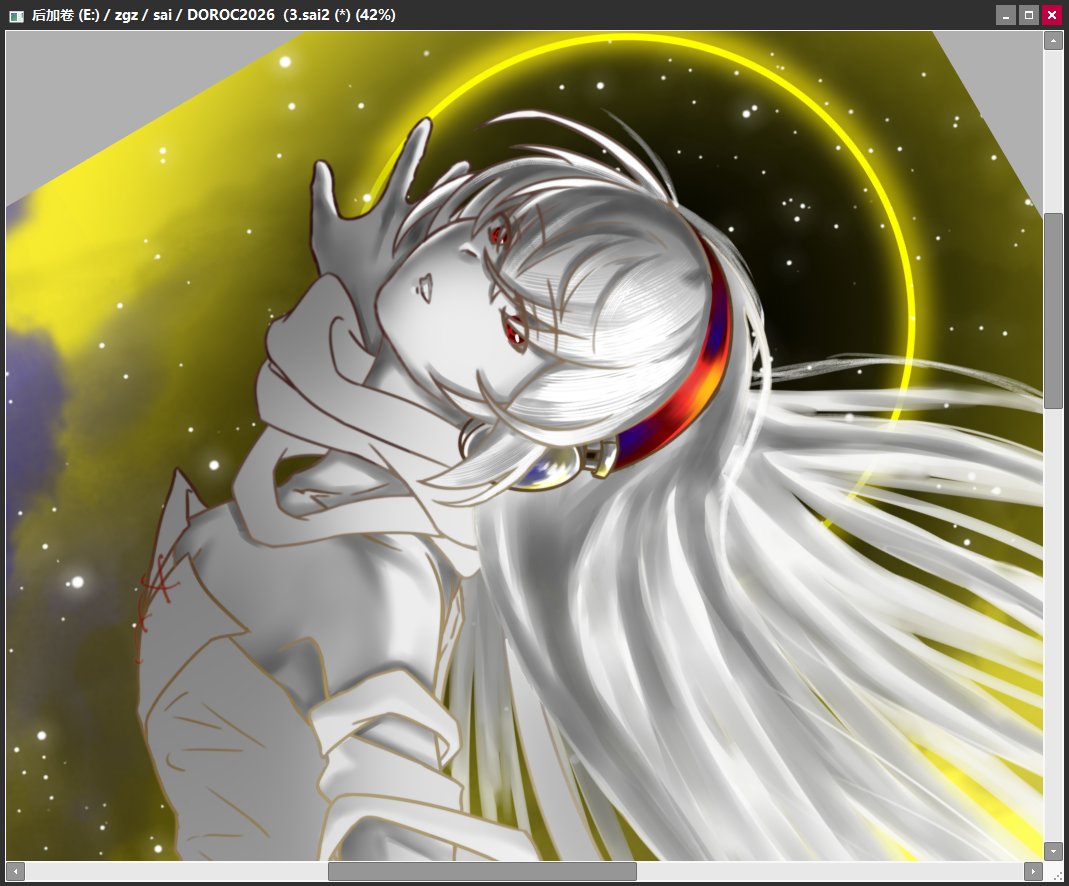Screen dimensions: 1069x886
Task: Click the title text "DOROC2026 (3.sai2 (*) (42%)"
Action: (x=291, y=15)
